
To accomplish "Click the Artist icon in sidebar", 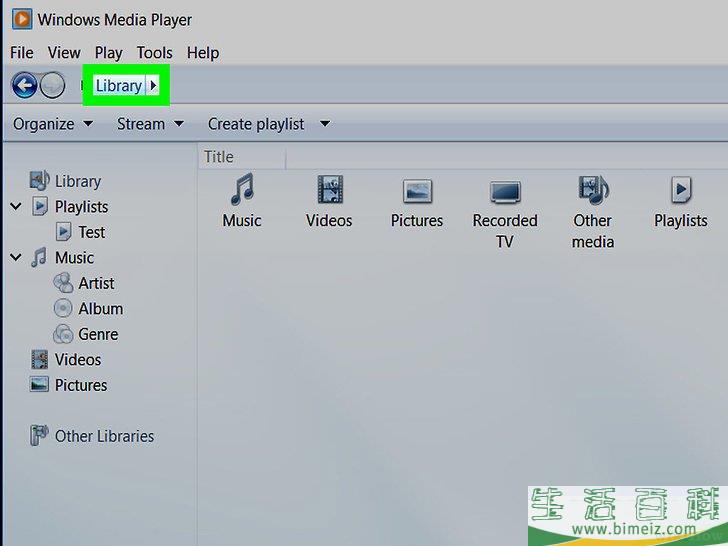I will pos(63,283).
